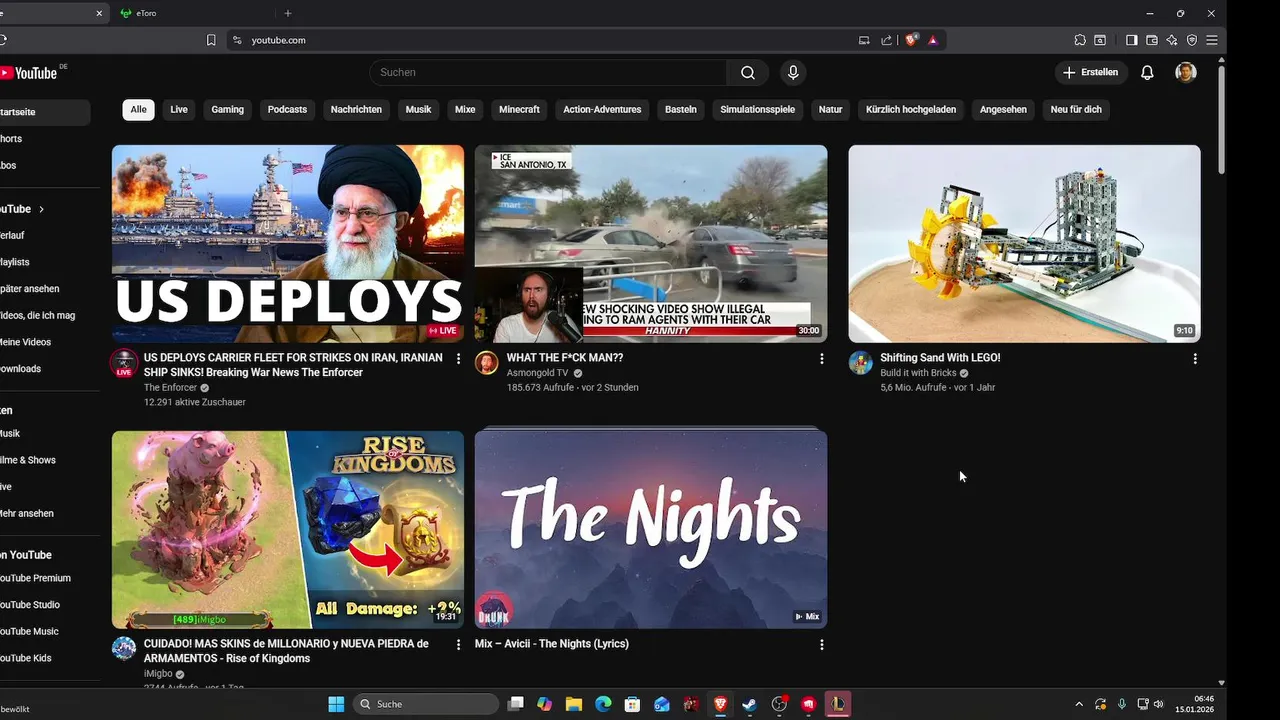The width and height of the screenshot is (1280, 720).
Task: Open more options for Shifting Sand With LEGO
Action: (1195, 358)
